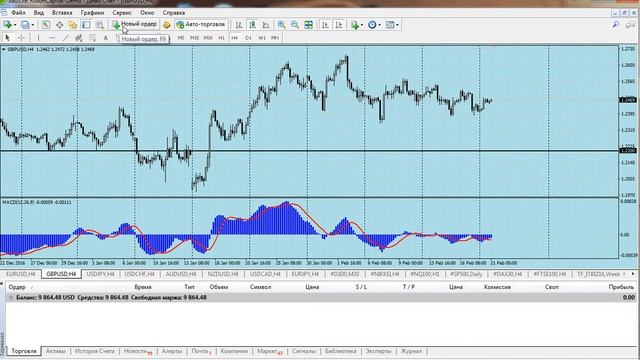
Task: Switch timeframe to M5
Action: coord(181,38)
